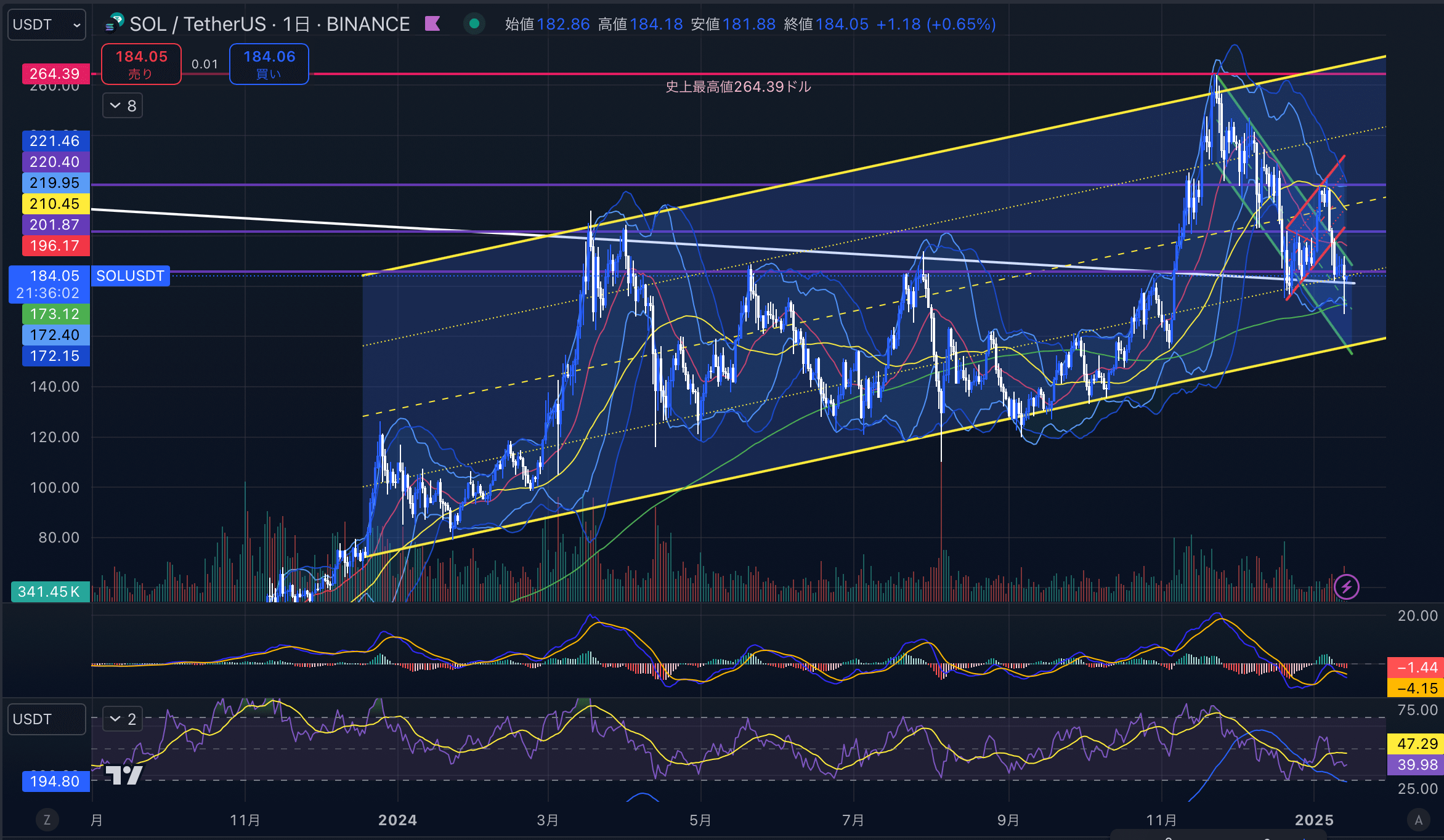The height and width of the screenshot is (840, 1444).
Task: Click the 2025 marker on time axis
Action: tap(1314, 820)
